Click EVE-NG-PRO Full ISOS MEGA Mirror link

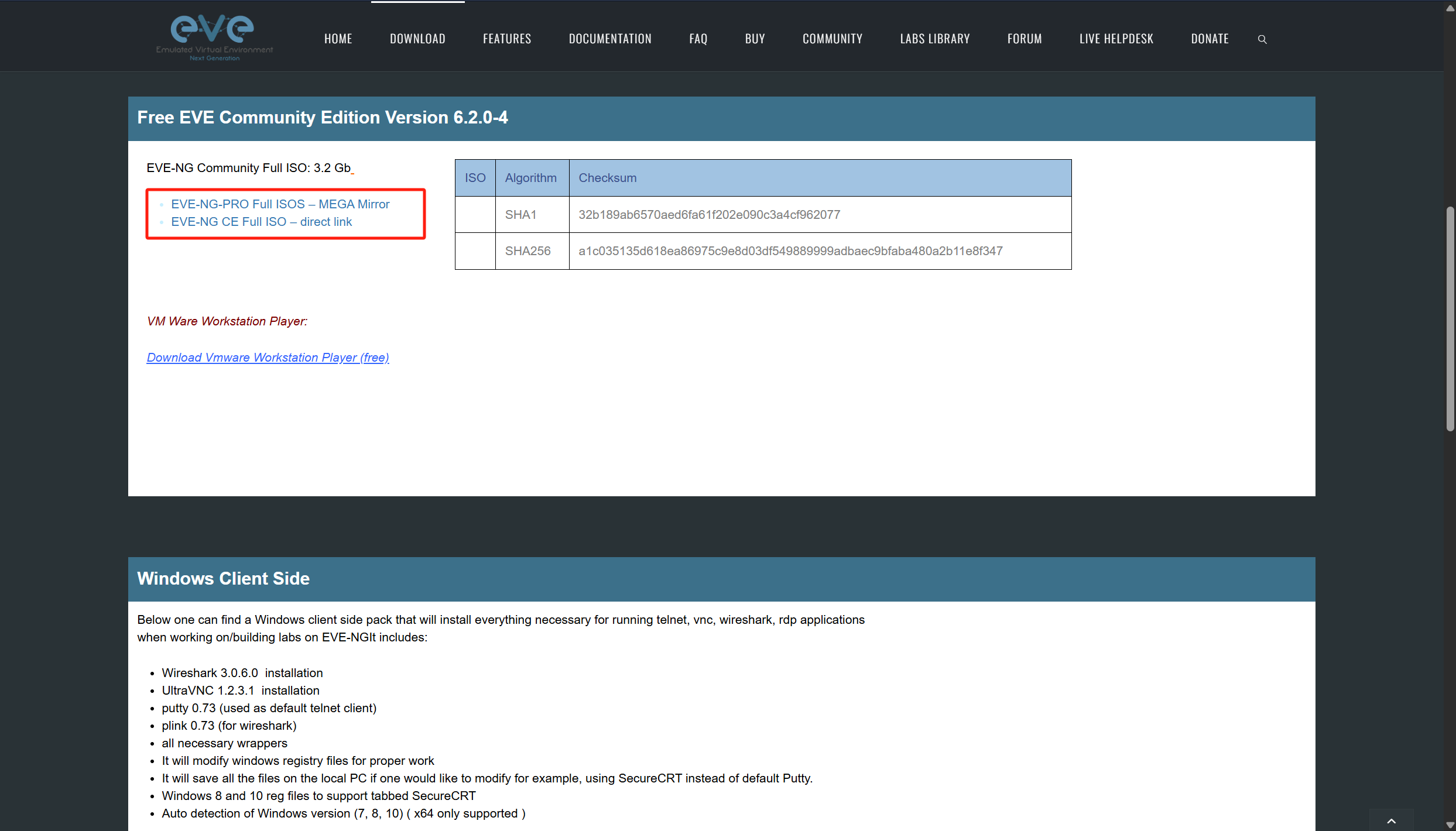pyautogui.click(x=280, y=204)
